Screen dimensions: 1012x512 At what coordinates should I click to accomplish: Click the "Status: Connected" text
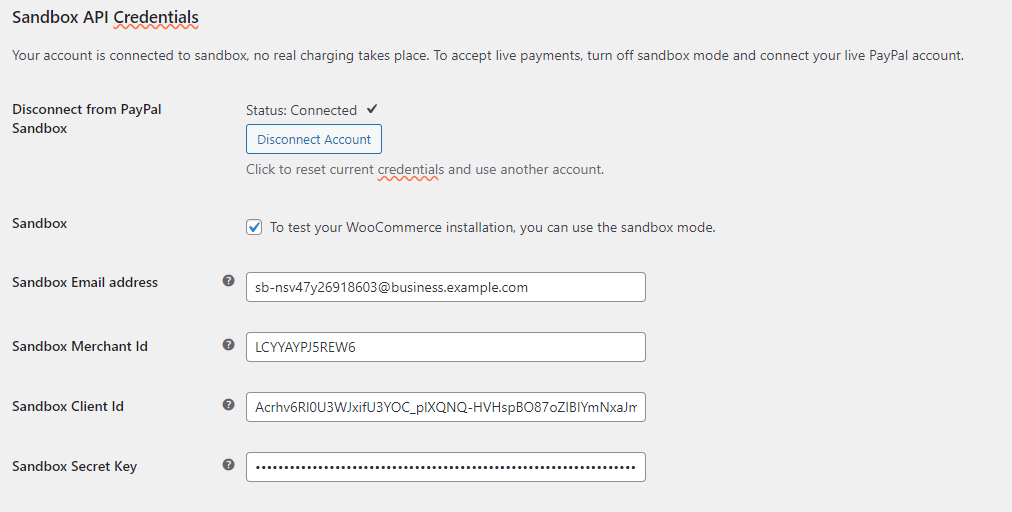[x=301, y=110]
